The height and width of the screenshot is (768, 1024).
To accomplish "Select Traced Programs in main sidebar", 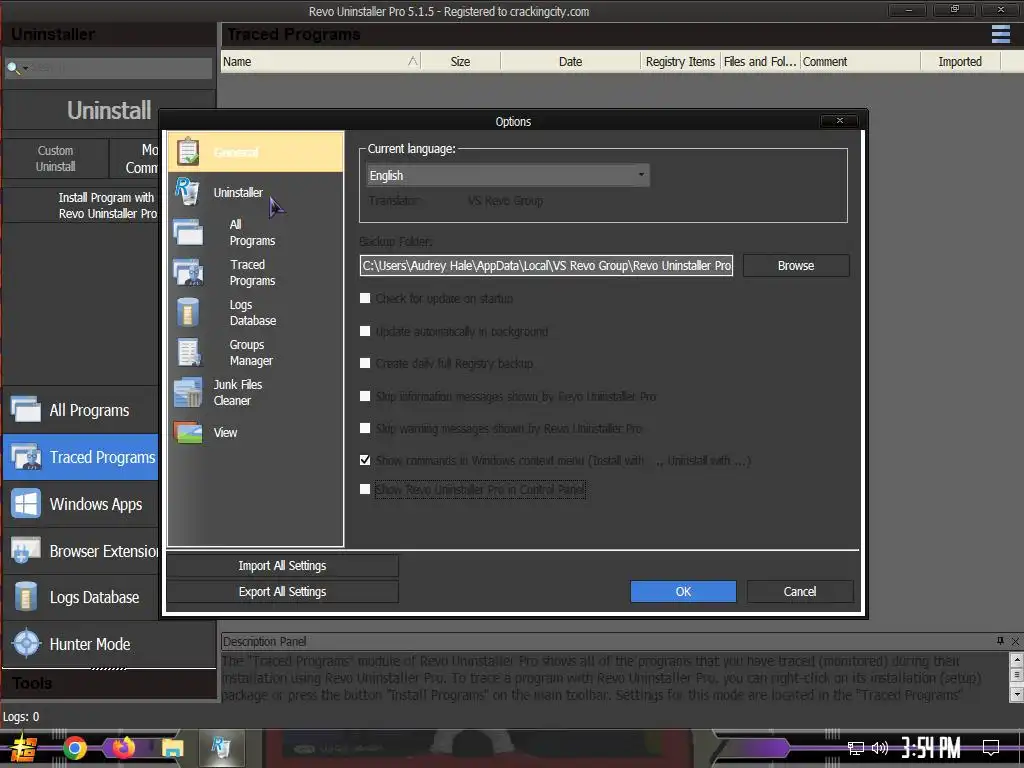I will pos(80,457).
